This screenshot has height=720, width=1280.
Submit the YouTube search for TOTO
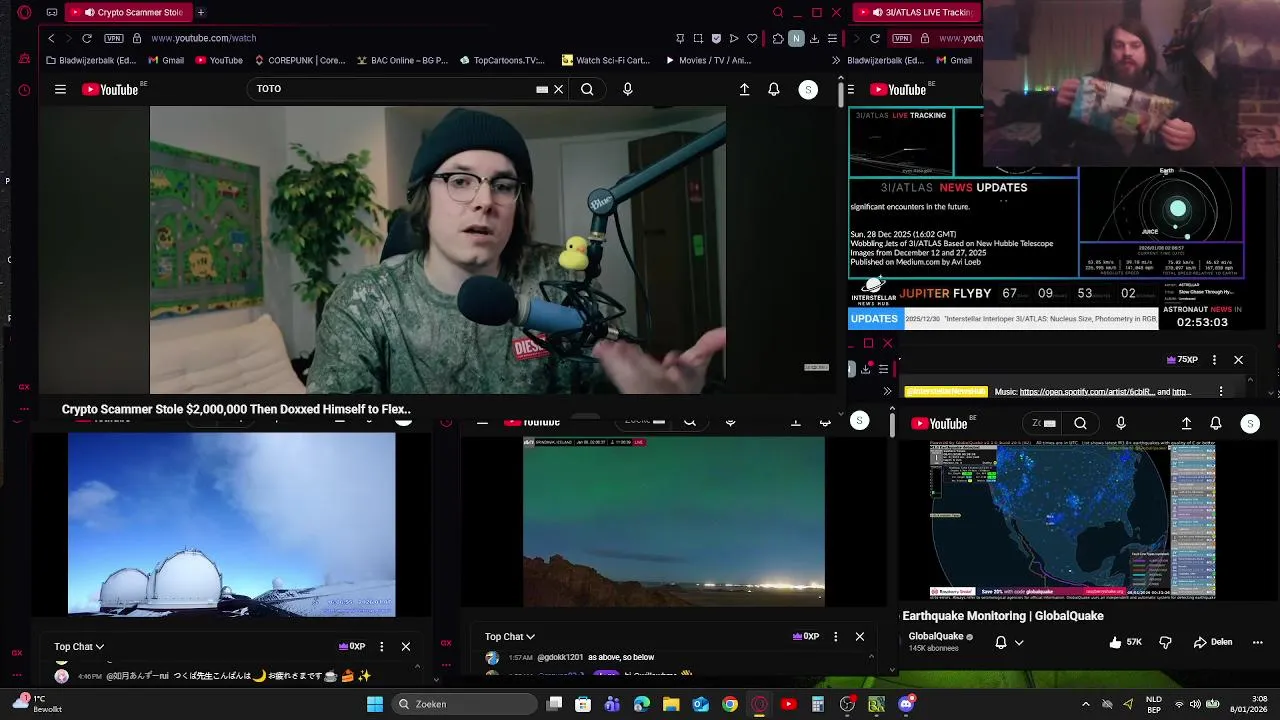coord(587,89)
